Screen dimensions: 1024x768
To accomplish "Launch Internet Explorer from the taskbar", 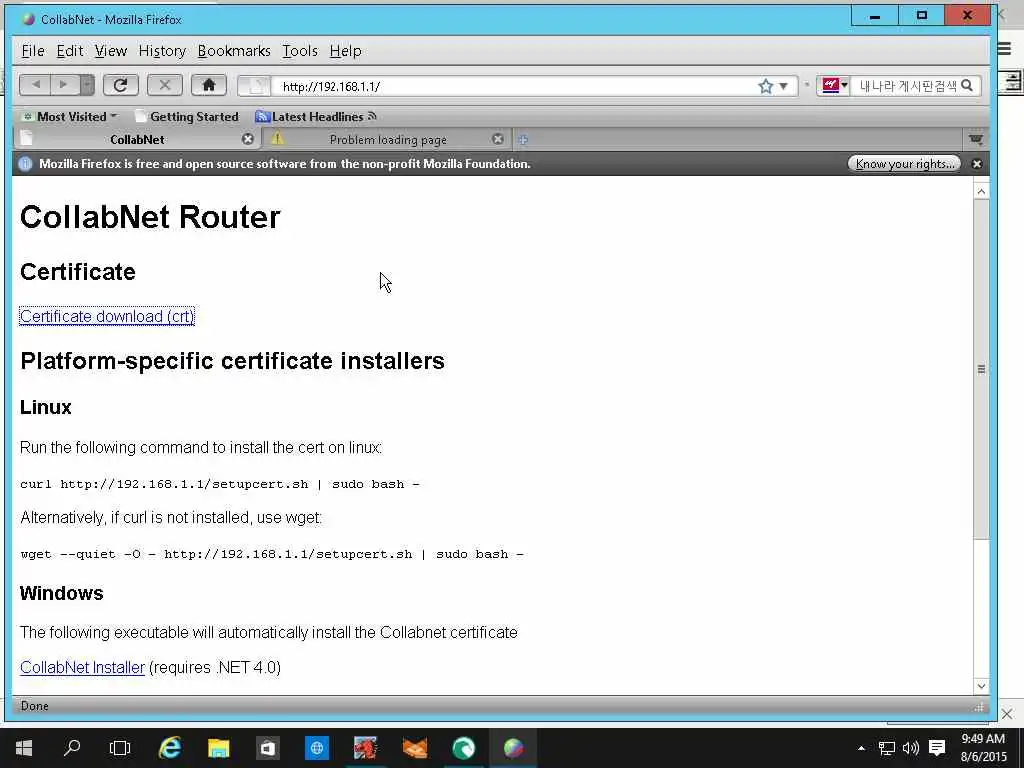I will (x=170, y=748).
